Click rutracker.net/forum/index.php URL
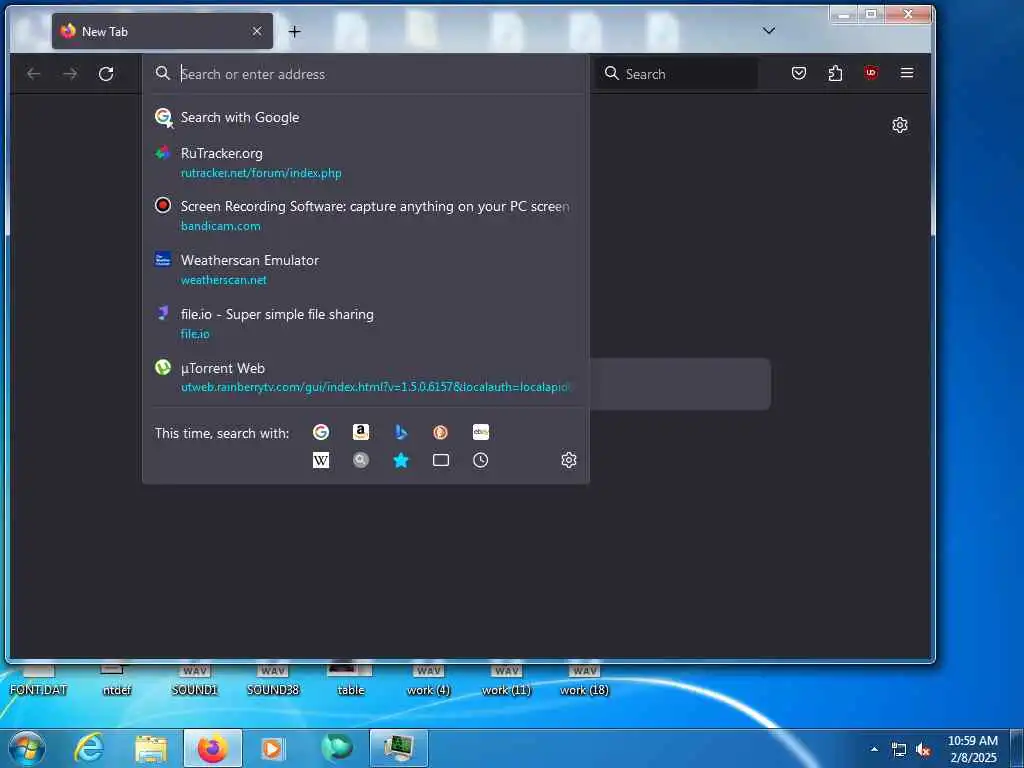Viewport: 1024px width, 768px height. (x=261, y=173)
